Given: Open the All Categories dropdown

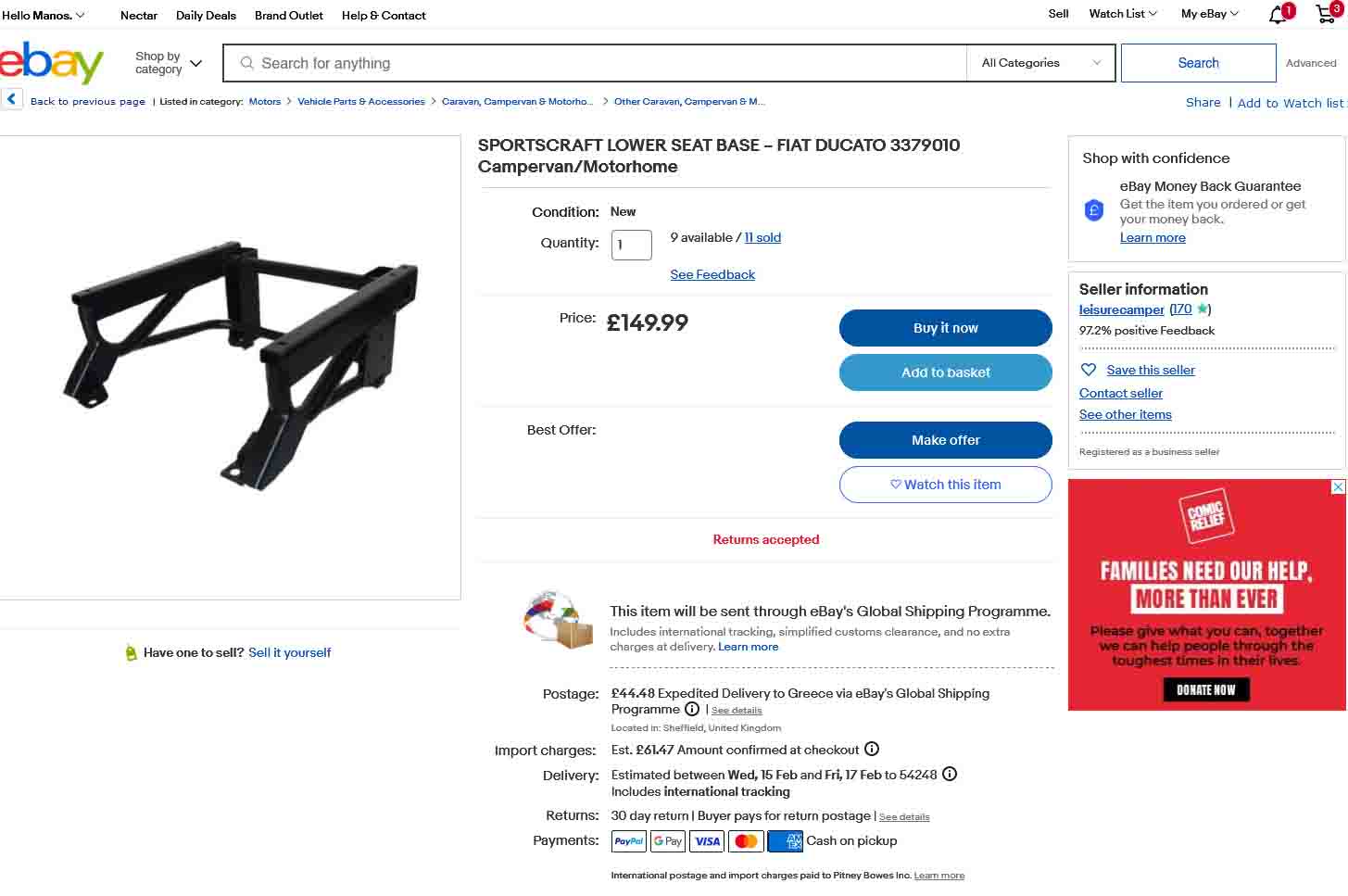Looking at the screenshot, I should 1041,63.
